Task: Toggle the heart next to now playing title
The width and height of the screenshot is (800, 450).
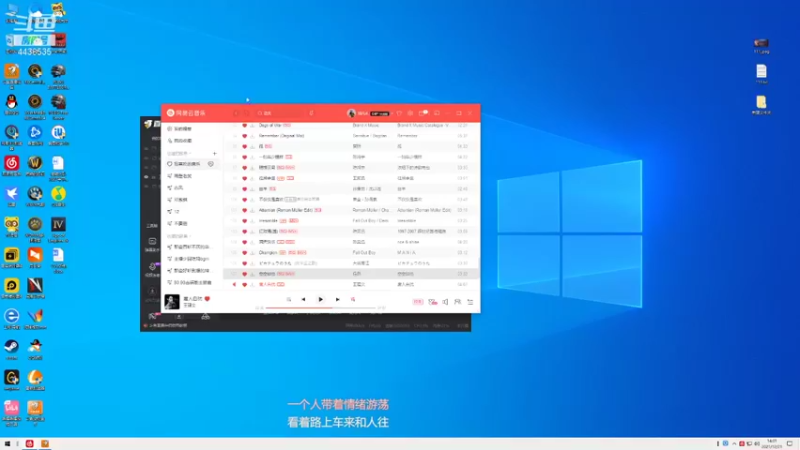Action: [207, 298]
